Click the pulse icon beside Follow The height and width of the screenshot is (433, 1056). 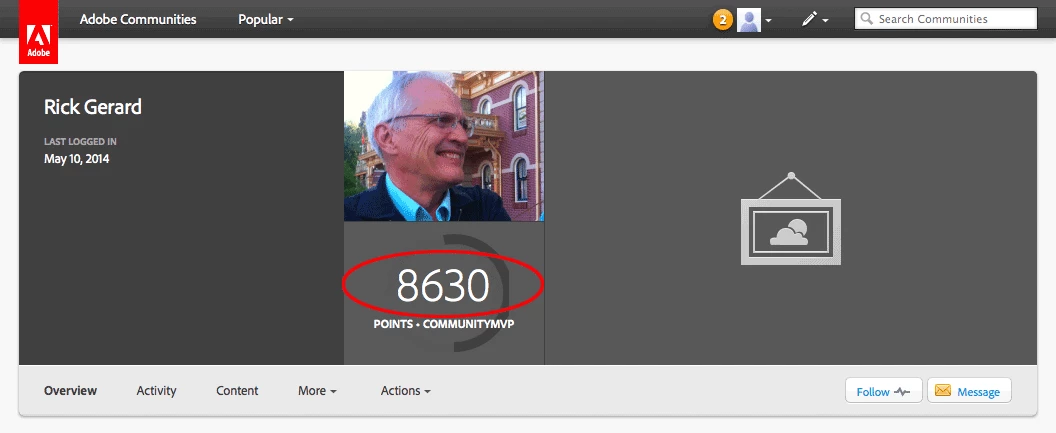(902, 391)
